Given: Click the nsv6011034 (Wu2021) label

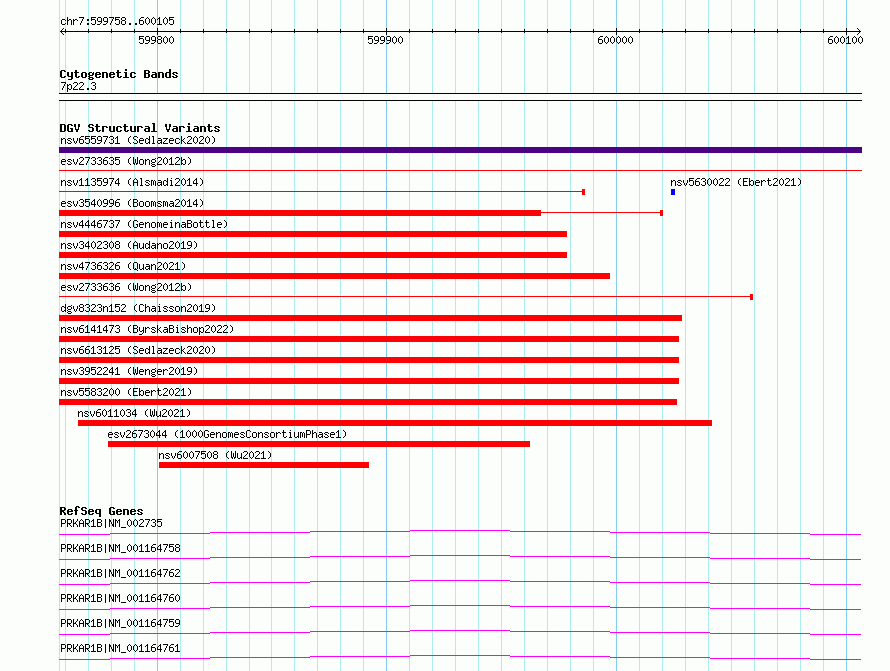Looking at the screenshot, I should pos(134,413).
